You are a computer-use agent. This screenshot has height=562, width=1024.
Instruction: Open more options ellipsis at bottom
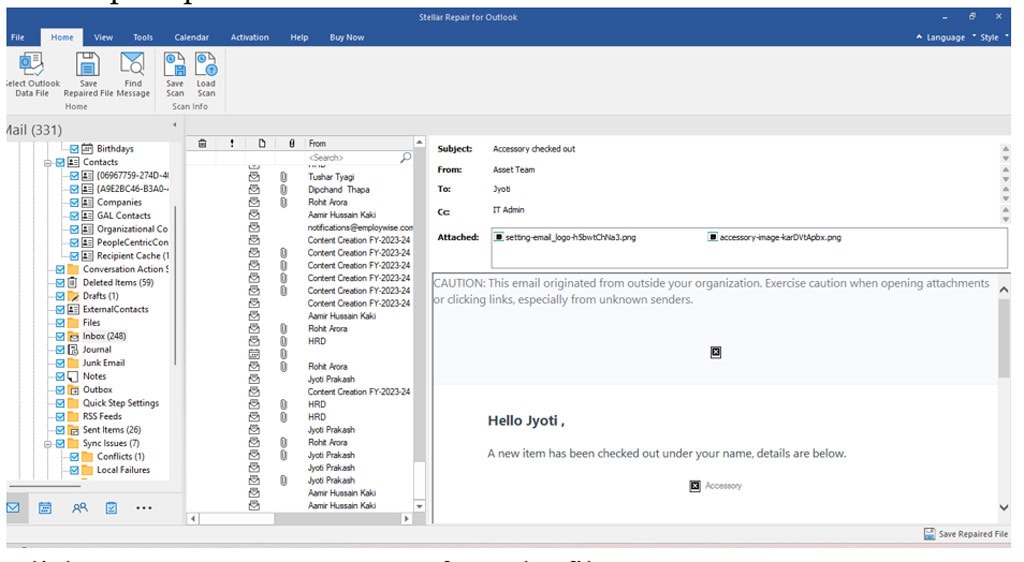click(144, 508)
